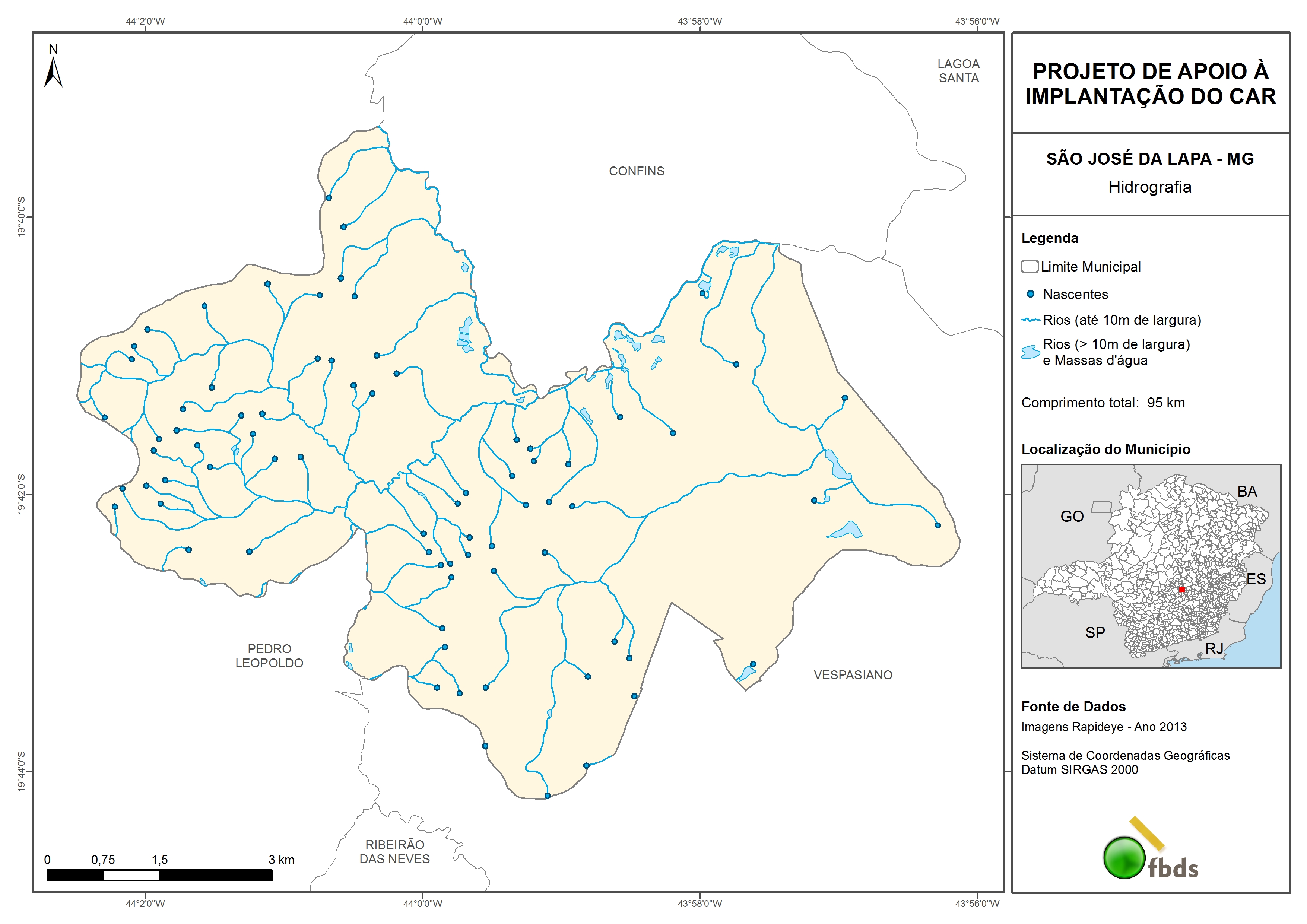Image resolution: width=1307 pixels, height=924 pixels.
Task: Click the SÃO JOSÉ DA LAPA - MG heading
Action: point(1150,159)
